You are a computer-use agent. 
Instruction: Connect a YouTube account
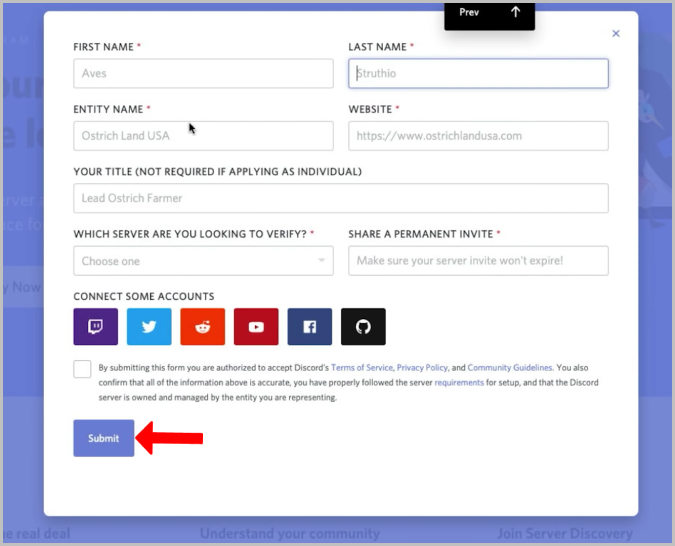click(256, 326)
